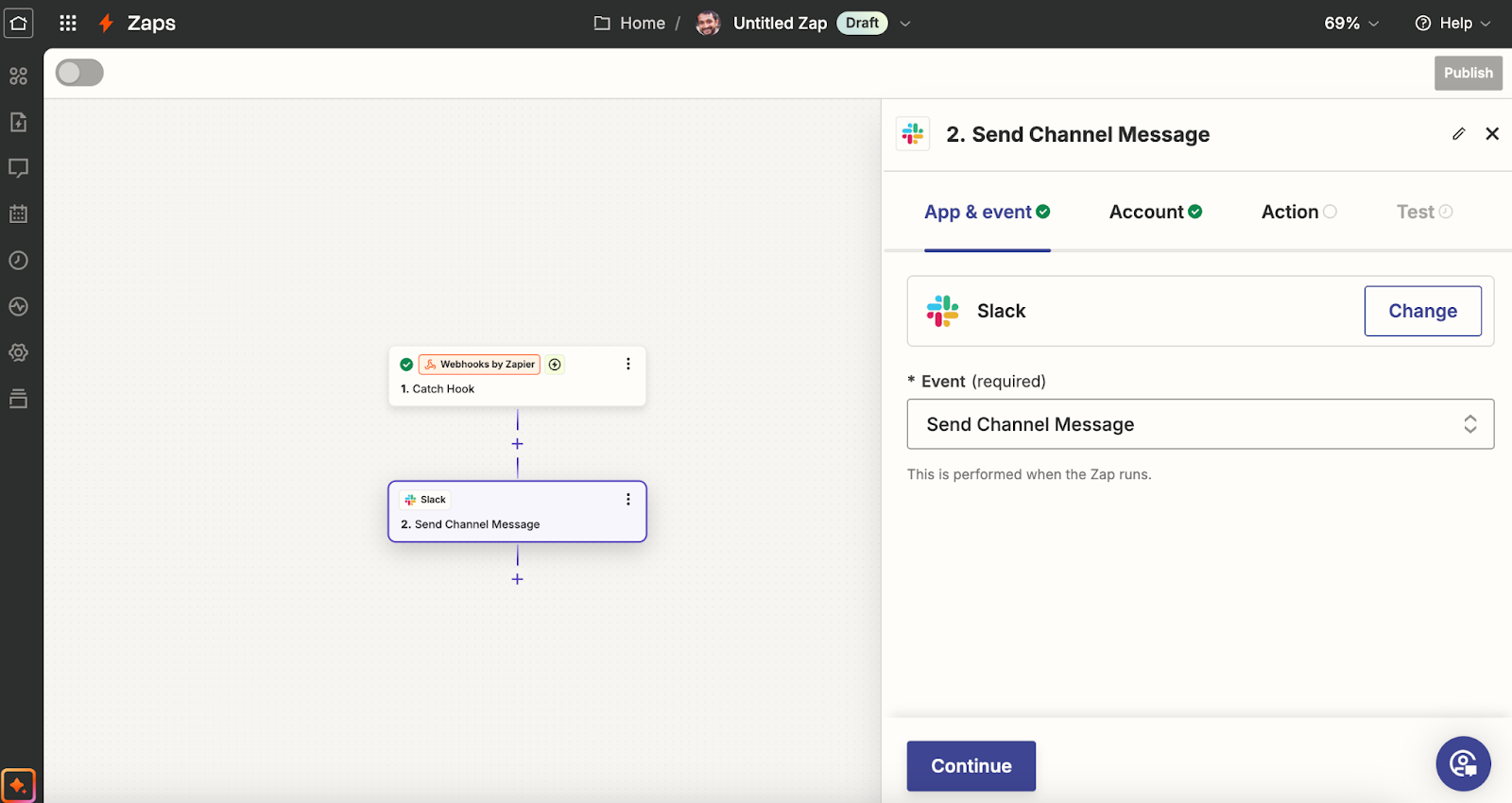Open the AI Copilot sparkle icon
Image resolution: width=1512 pixels, height=803 pixels.
tap(19, 785)
